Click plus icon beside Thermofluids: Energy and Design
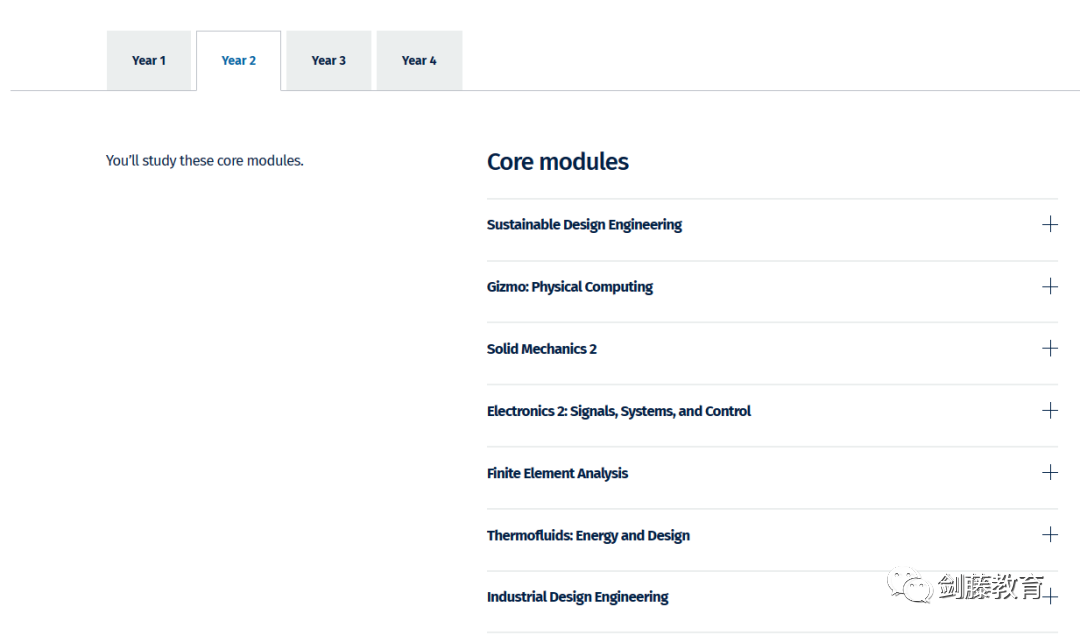Viewport: 1080px width, 635px height. [1049, 535]
